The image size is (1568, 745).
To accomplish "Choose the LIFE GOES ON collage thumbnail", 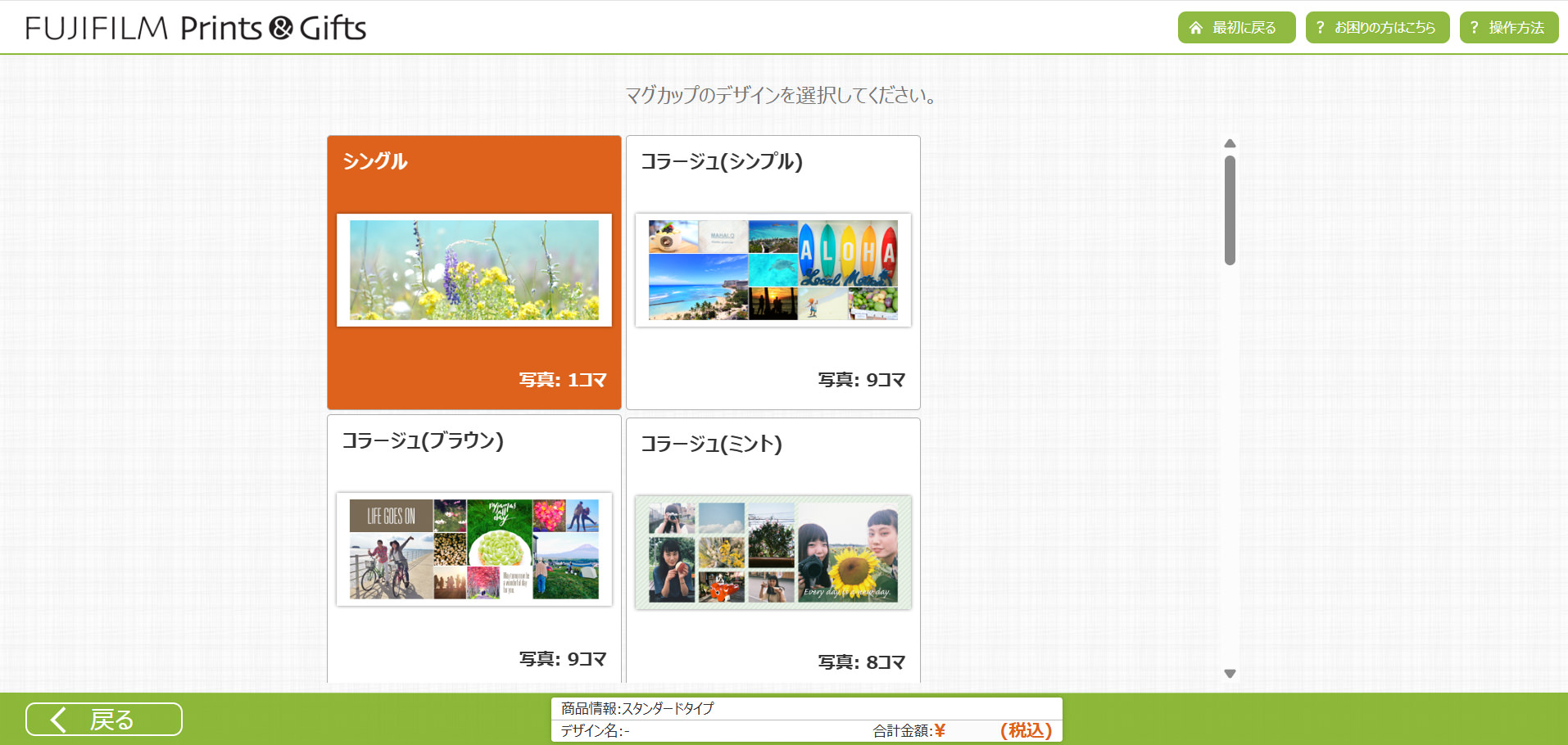I will point(474,549).
